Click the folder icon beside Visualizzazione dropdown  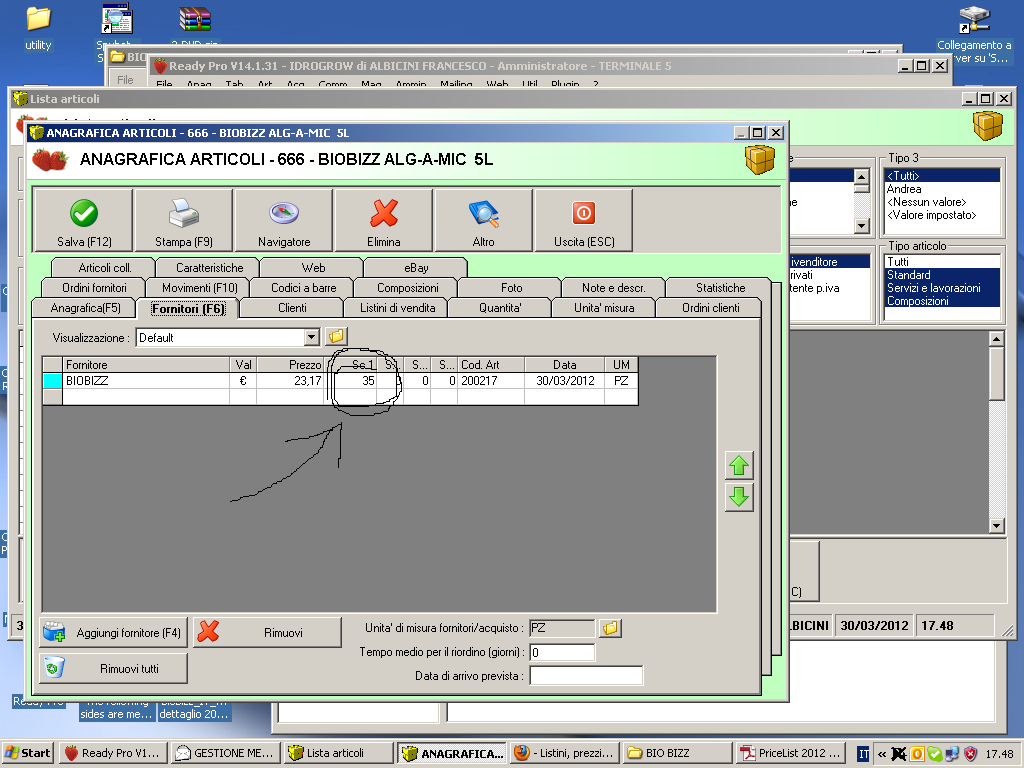(x=336, y=336)
